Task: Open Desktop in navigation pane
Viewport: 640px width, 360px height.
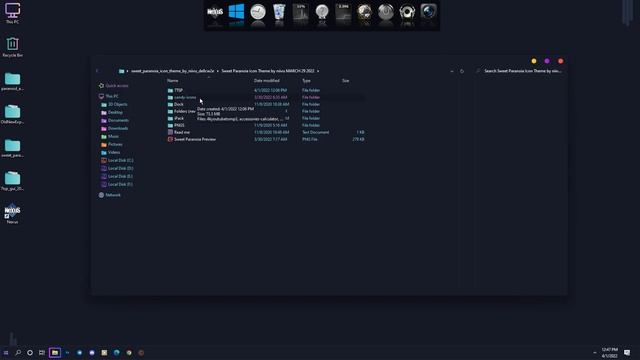Action: (x=112, y=112)
